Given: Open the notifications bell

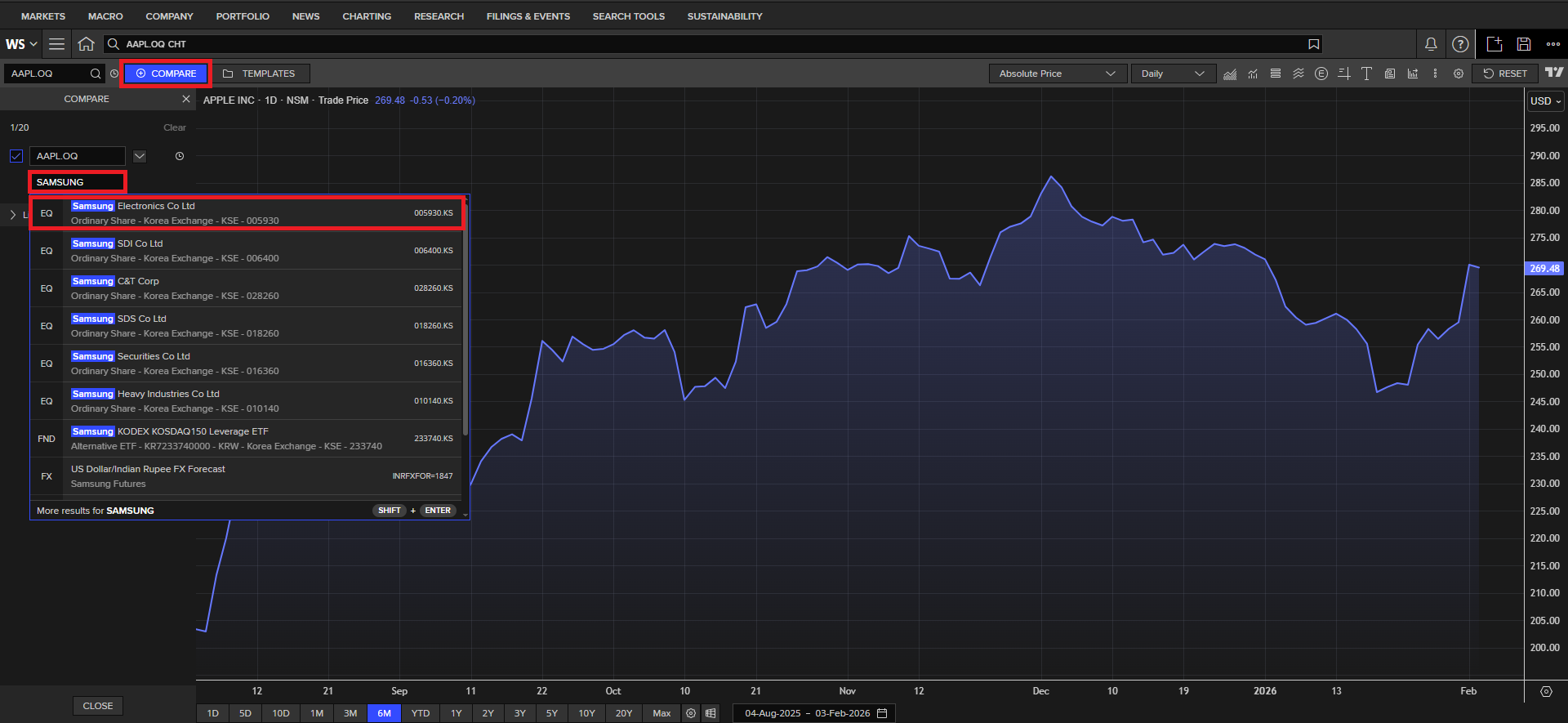Looking at the screenshot, I should (x=1431, y=44).
